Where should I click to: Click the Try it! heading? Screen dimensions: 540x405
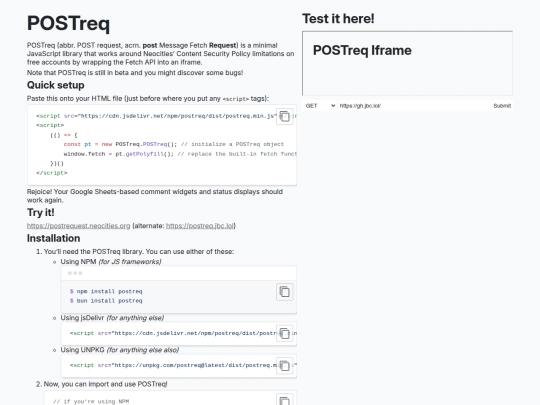[x=41, y=212]
